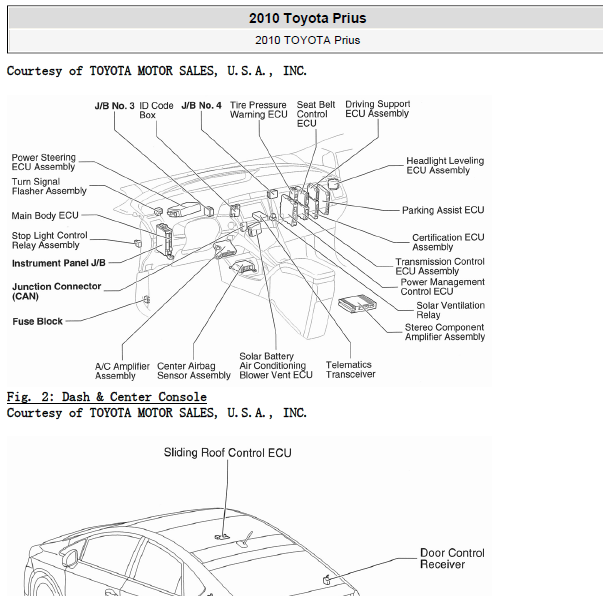This screenshot has height=596, width=603.
Task: Click the 'Stop Light Control Relay Assembly' label
Action: 50,240
